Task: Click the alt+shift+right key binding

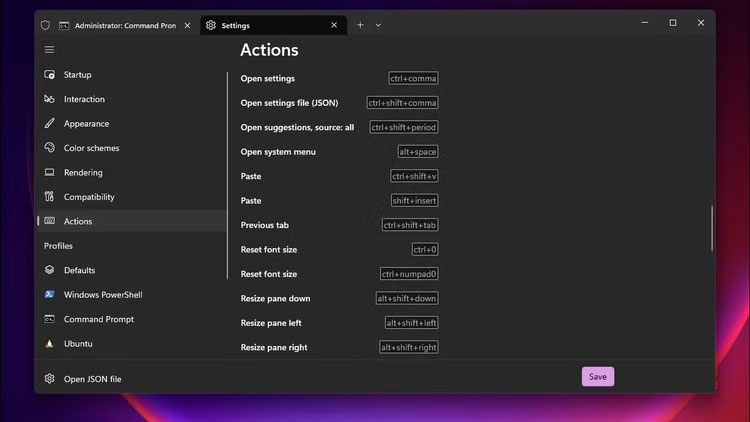Action: point(408,347)
